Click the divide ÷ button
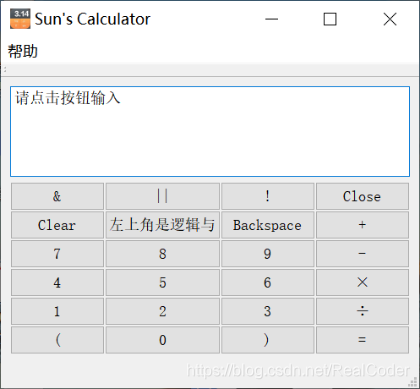 click(x=362, y=311)
